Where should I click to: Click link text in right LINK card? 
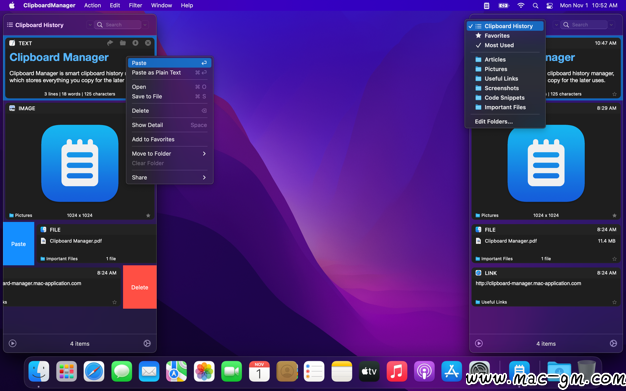(528, 283)
